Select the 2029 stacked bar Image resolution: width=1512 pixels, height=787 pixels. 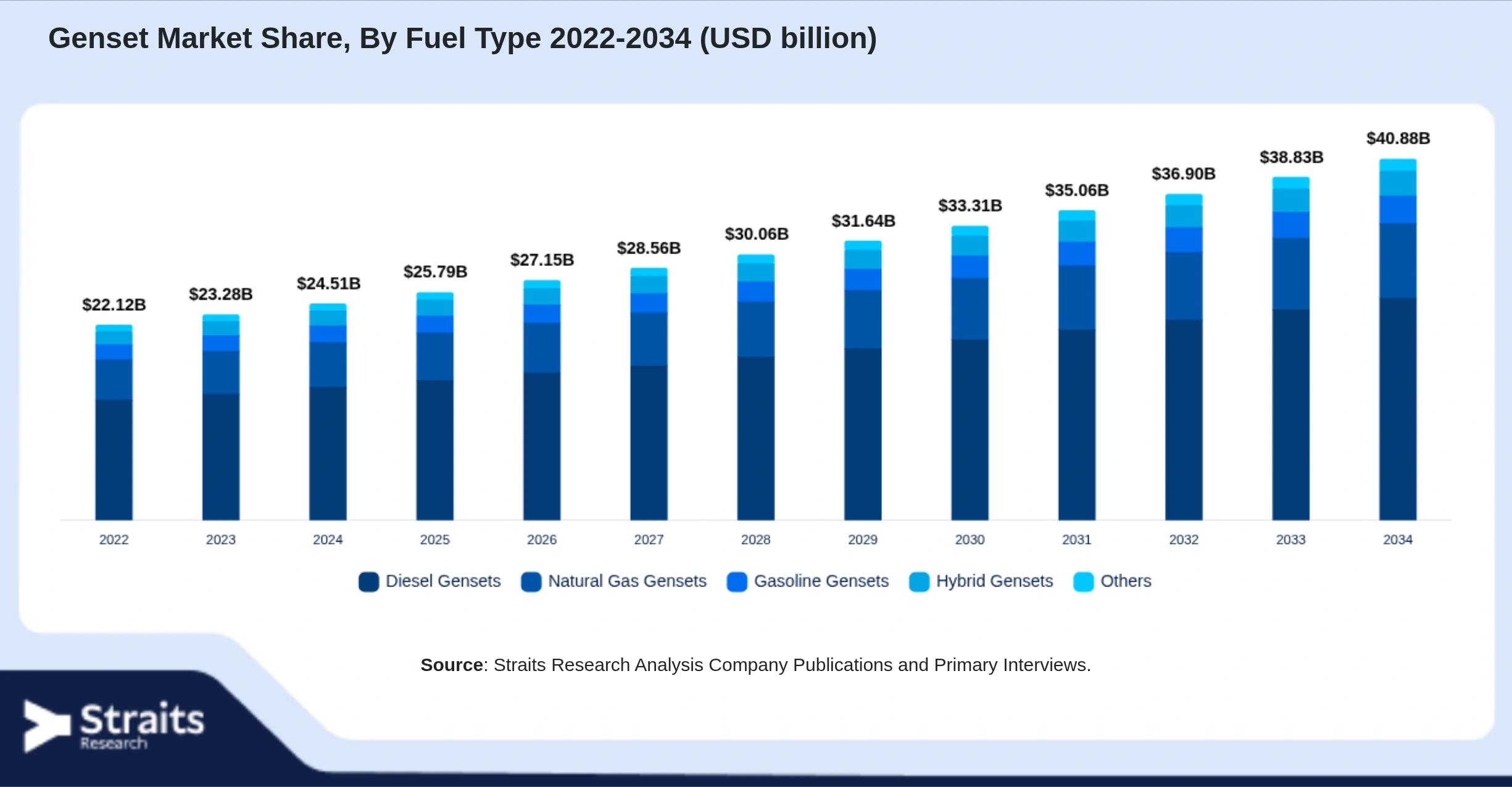pyautogui.click(x=863, y=381)
